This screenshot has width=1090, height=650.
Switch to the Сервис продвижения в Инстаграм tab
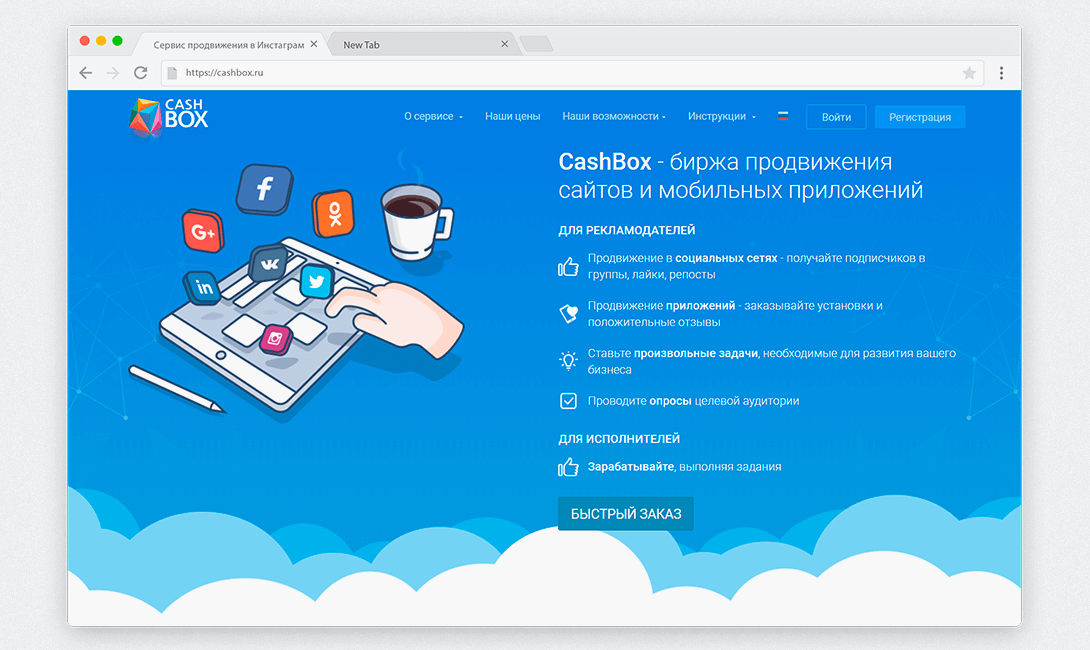229,44
